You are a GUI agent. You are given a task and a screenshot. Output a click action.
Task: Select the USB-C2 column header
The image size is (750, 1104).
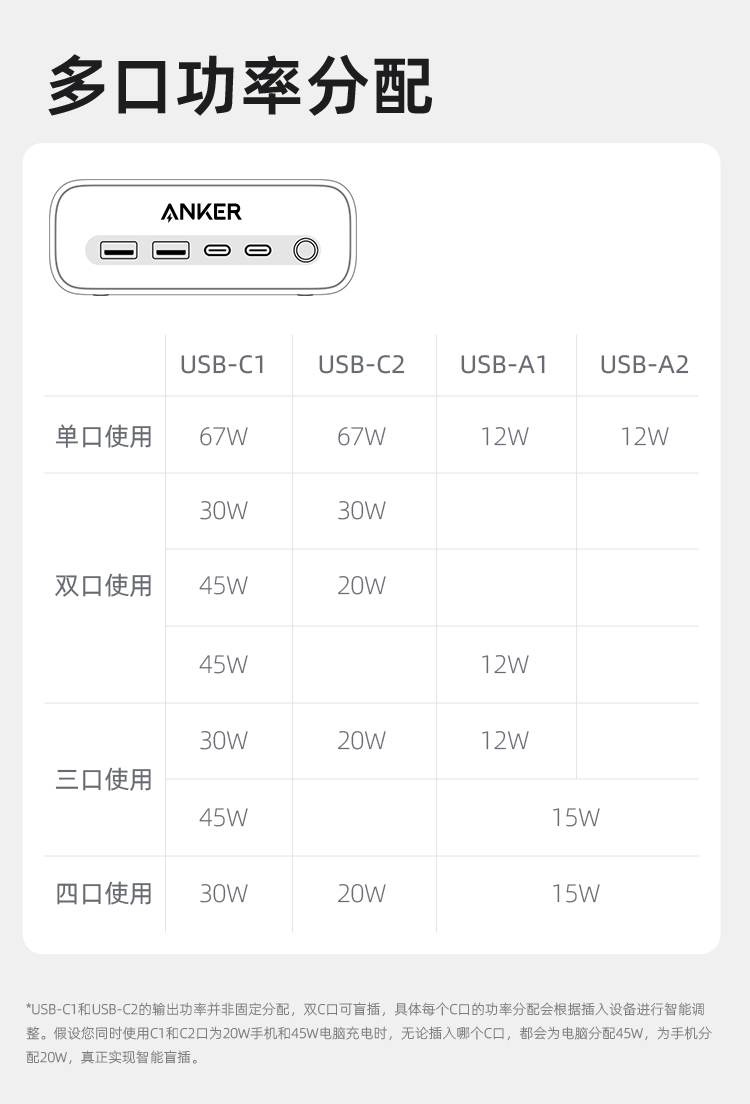tap(361, 364)
